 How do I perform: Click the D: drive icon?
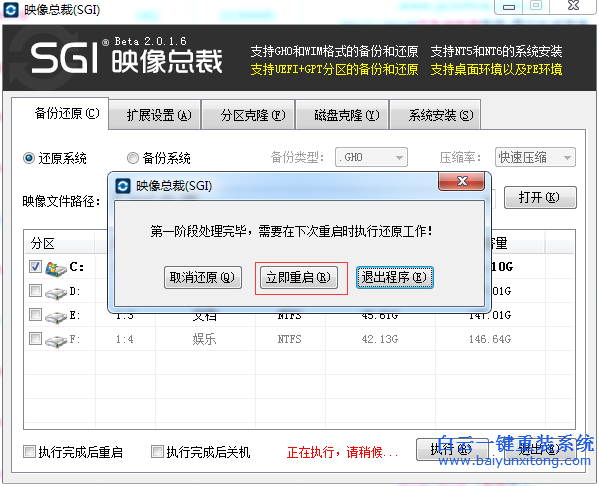(x=56, y=293)
